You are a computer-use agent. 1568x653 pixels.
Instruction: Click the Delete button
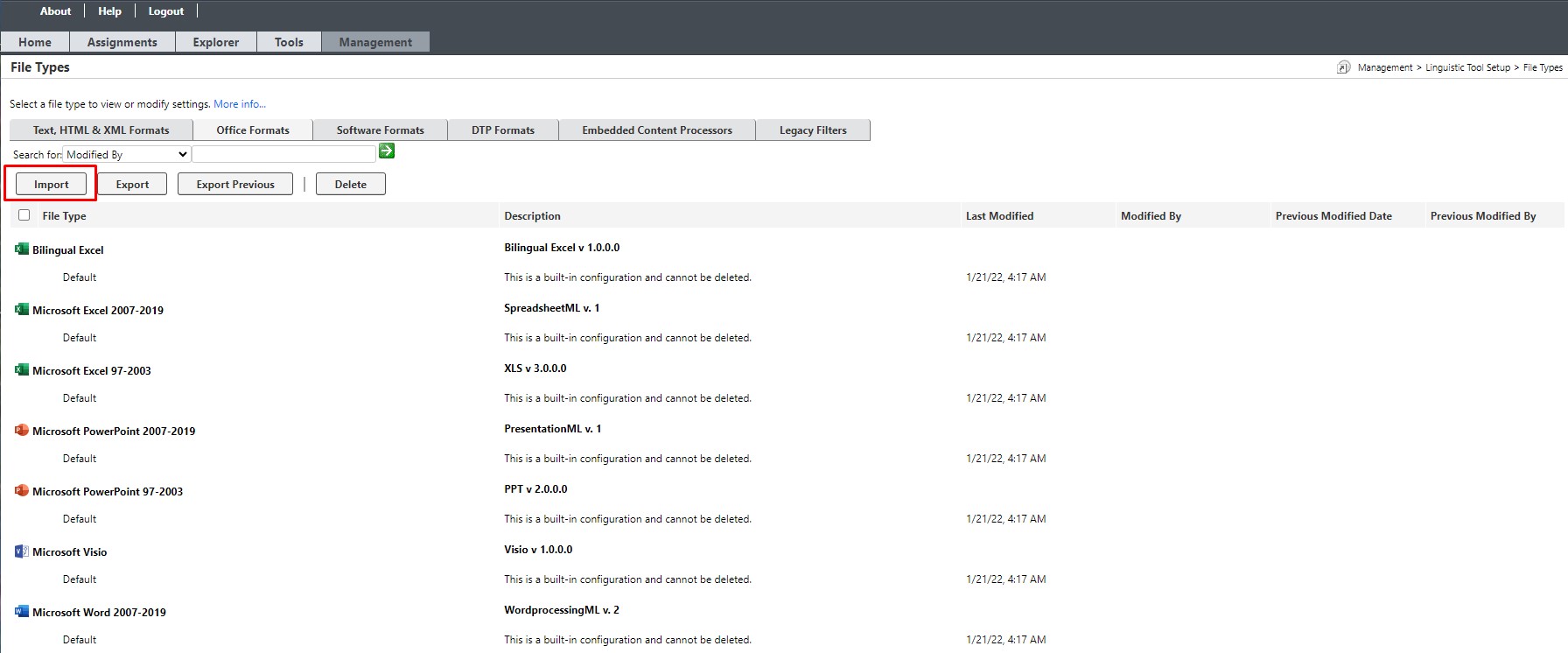(x=351, y=184)
